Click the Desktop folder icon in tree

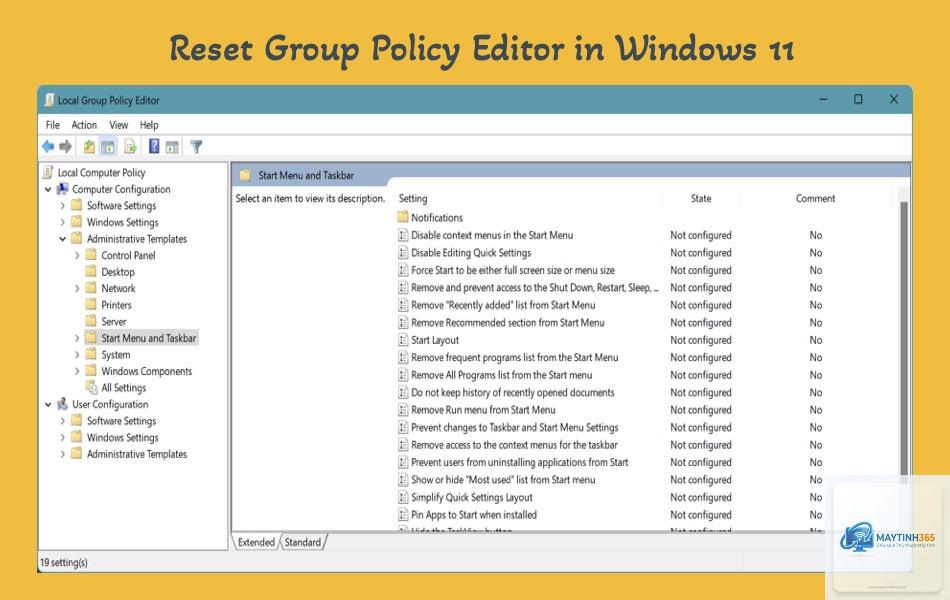coord(91,271)
